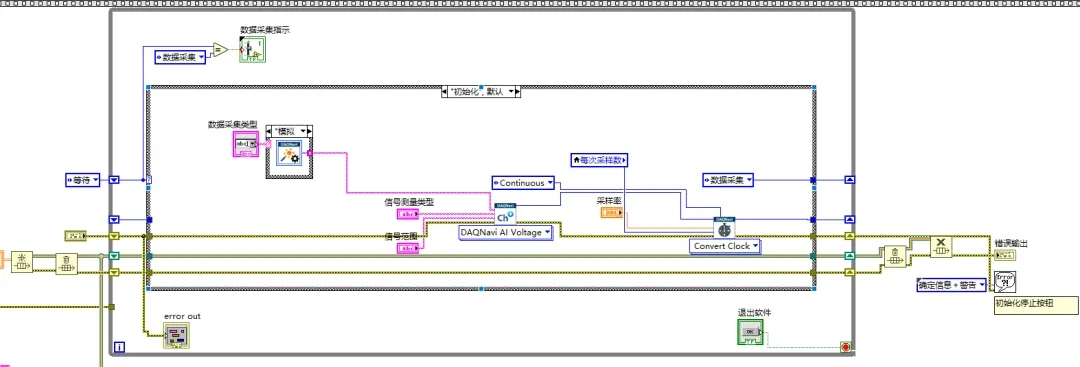Select the DAQNavi timing clock node

click(x=724, y=228)
